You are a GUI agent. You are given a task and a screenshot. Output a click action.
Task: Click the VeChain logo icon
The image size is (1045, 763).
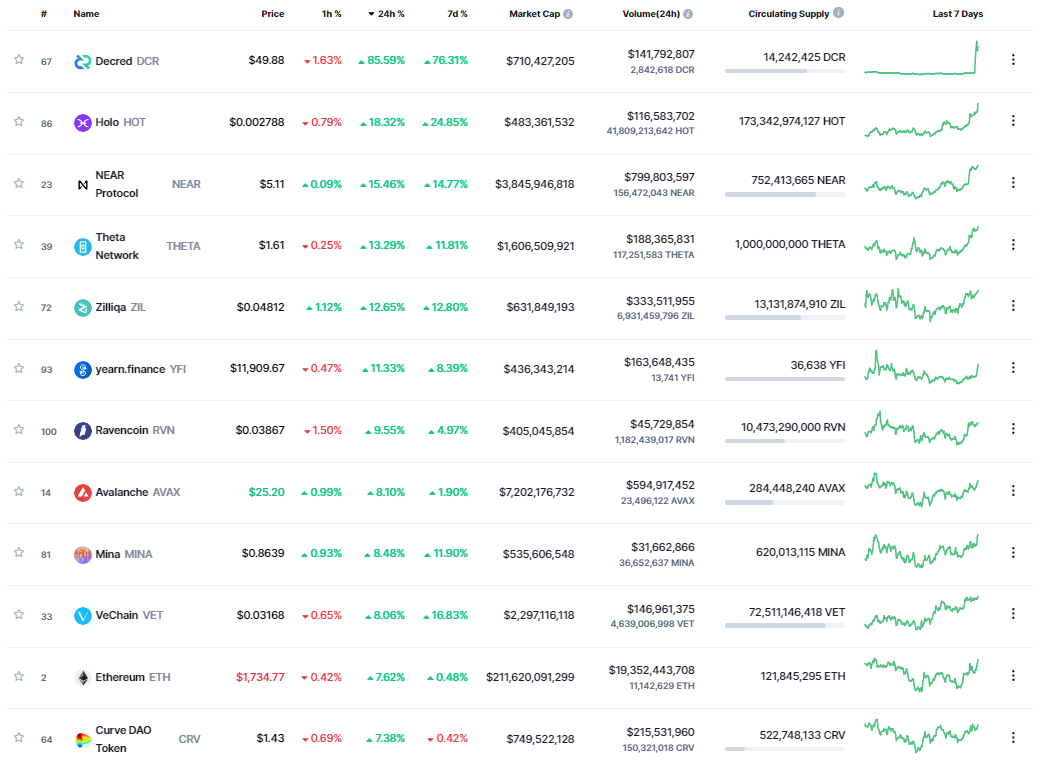pos(83,616)
